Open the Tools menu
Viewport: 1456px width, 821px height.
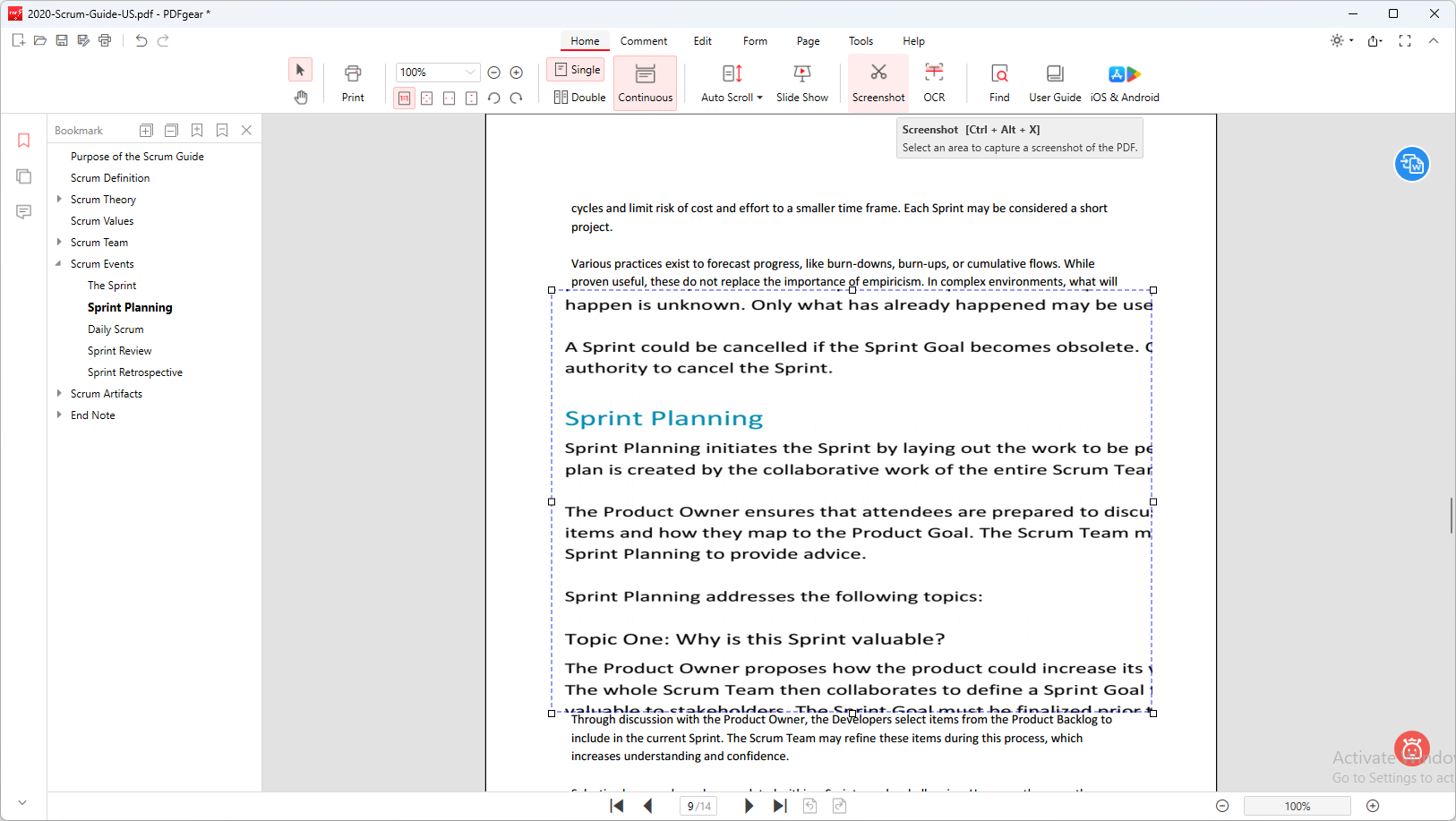point(860,41)
